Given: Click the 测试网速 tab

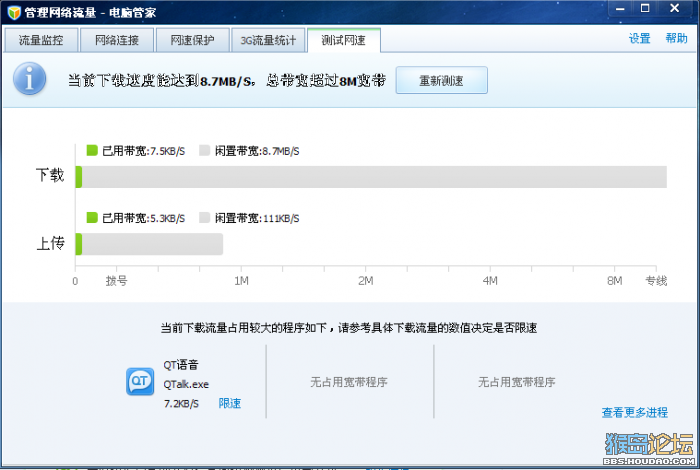Looking at the screenshot, I should pyautogui.click(x=344, y=40).
